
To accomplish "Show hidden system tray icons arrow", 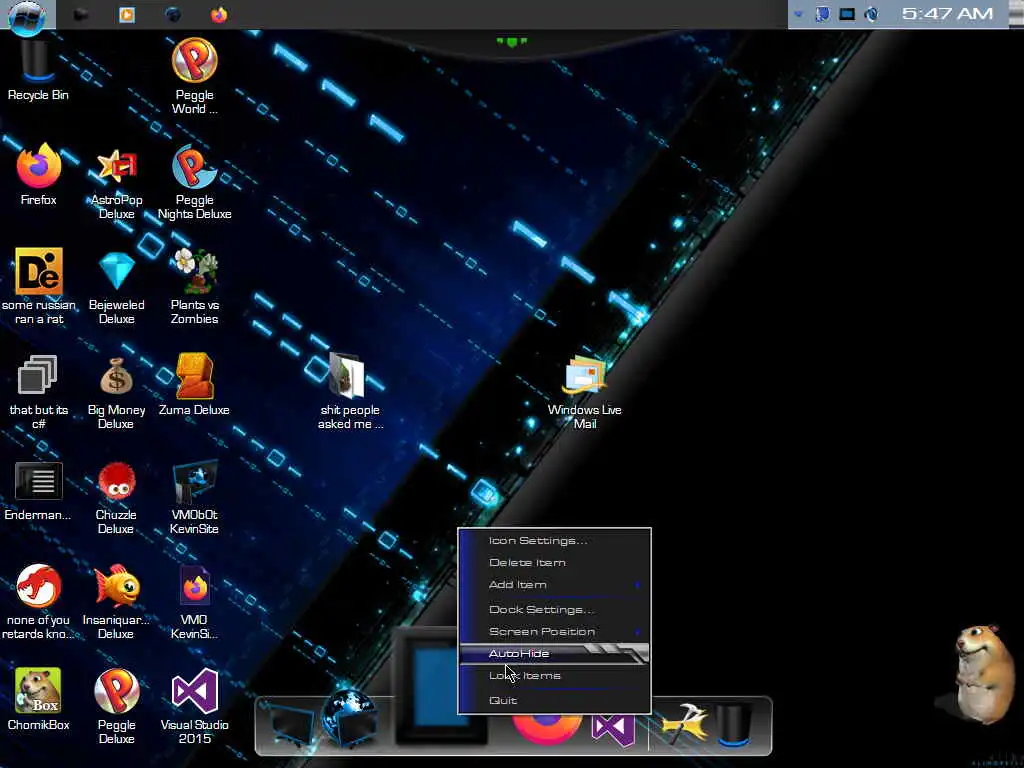I will [x=798, y=14].
